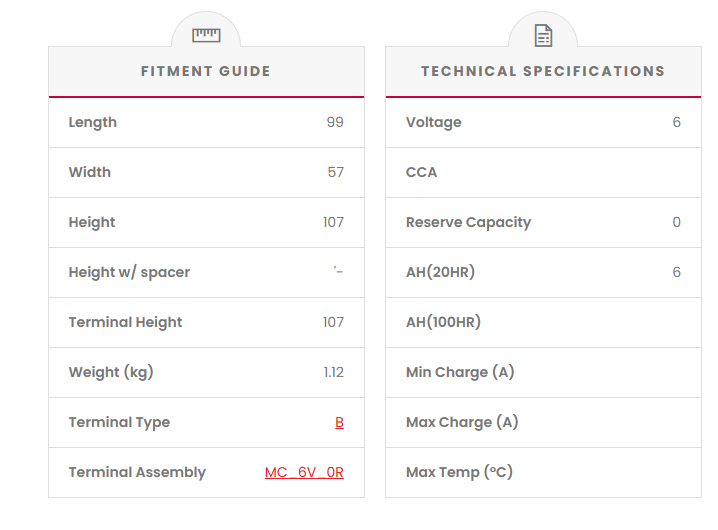
Task: Click the Weight (kg) label
Action: click(x=111, y=372)
